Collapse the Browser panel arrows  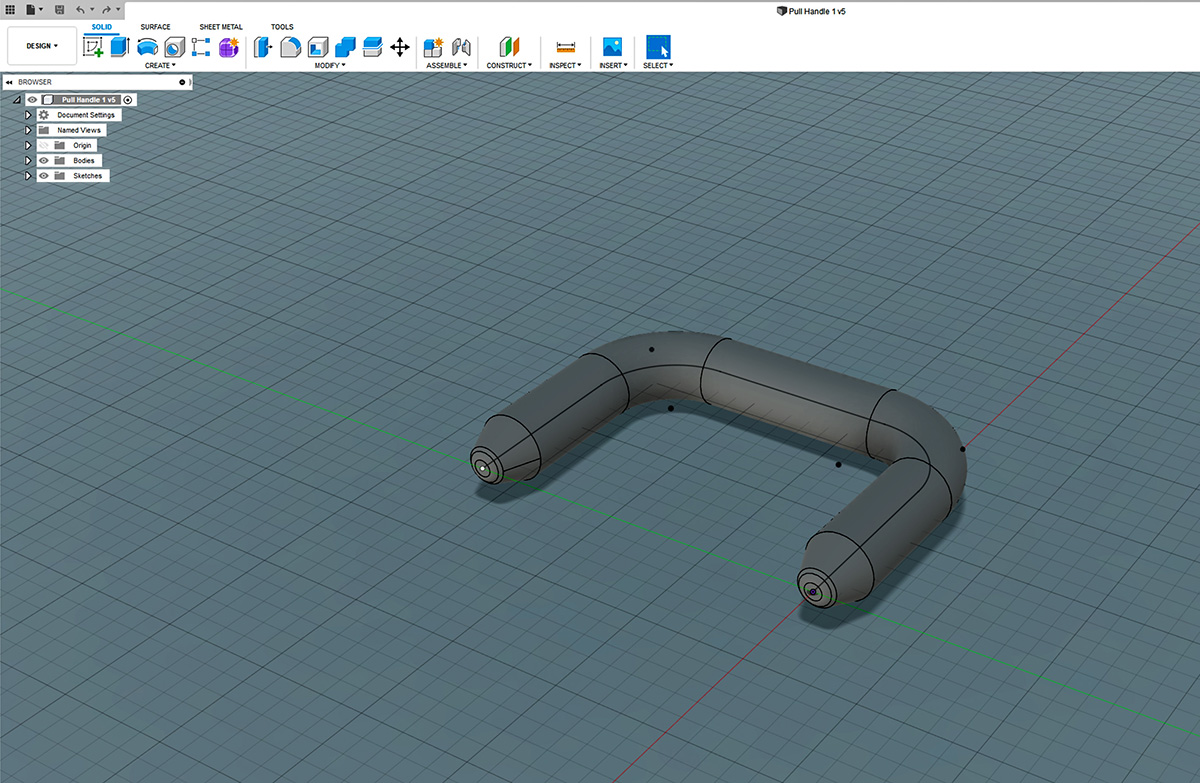tap(9, 82)
